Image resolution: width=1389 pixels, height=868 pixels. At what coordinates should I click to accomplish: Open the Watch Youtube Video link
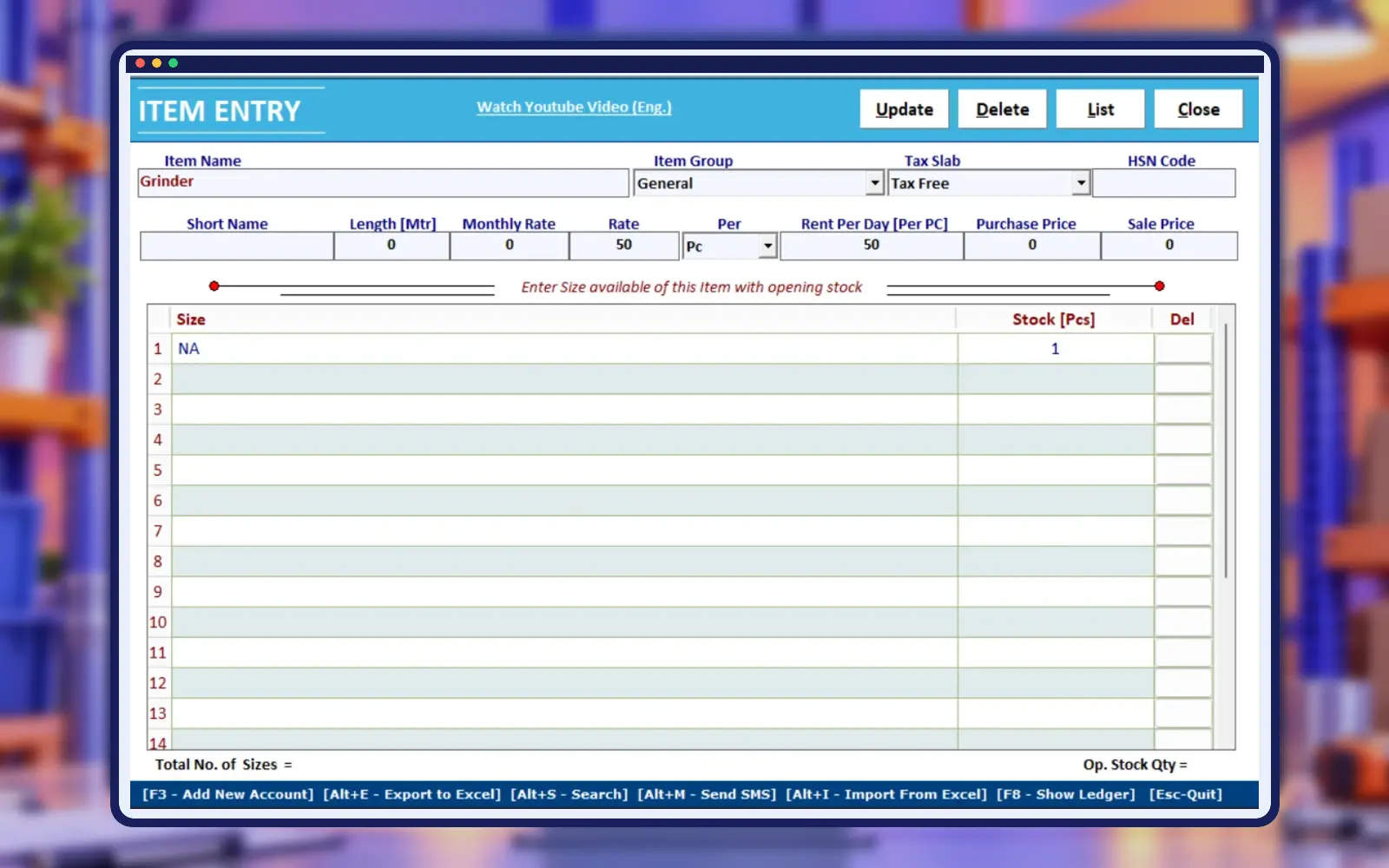[x=574, y=107]
